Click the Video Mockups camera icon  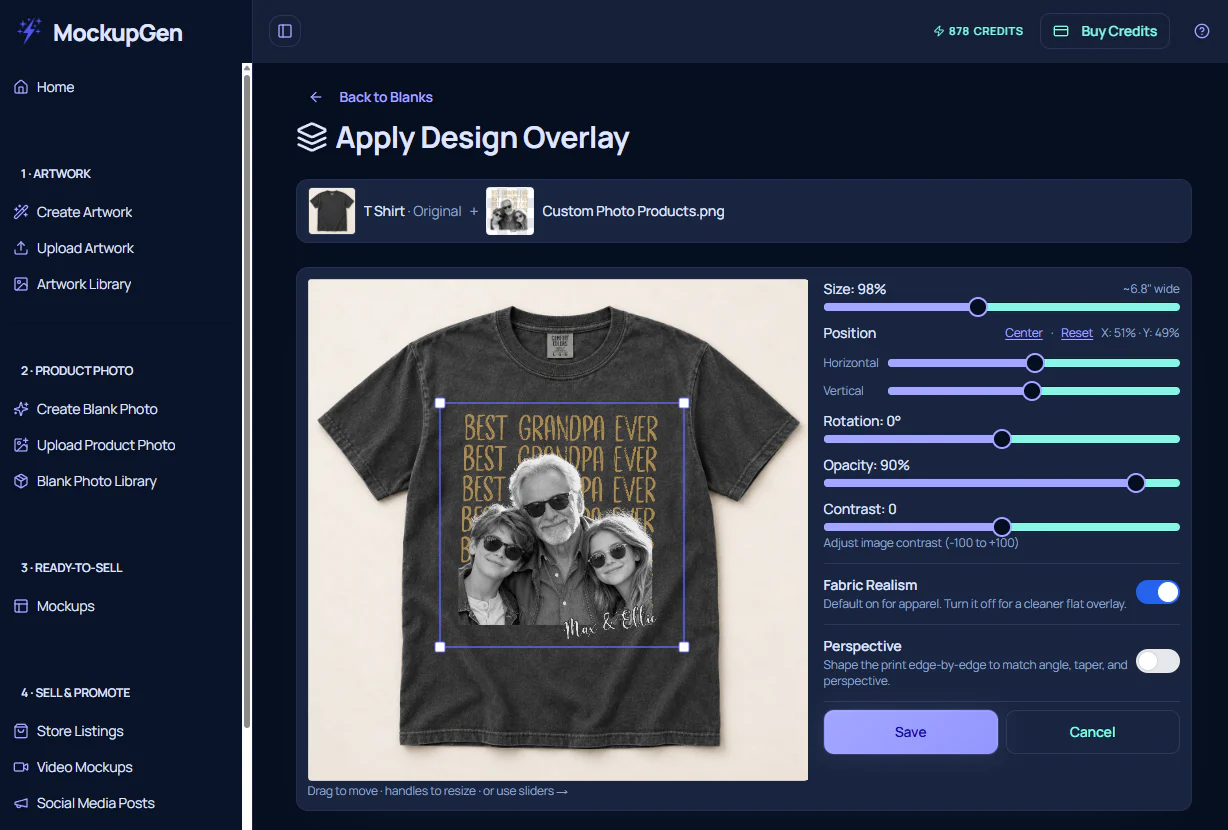21,767
